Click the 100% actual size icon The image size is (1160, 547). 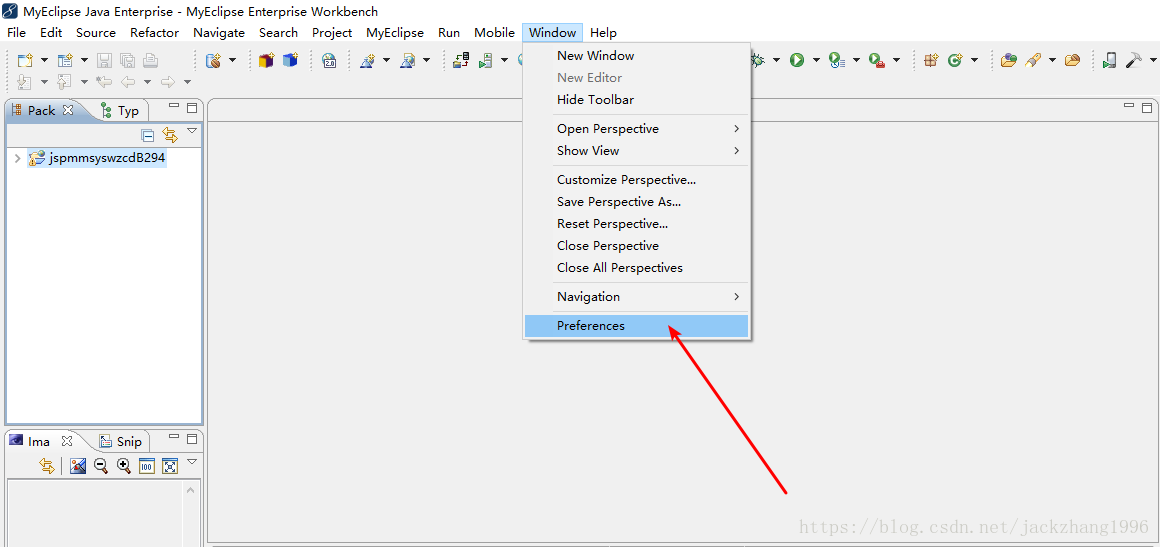[146, 466]
